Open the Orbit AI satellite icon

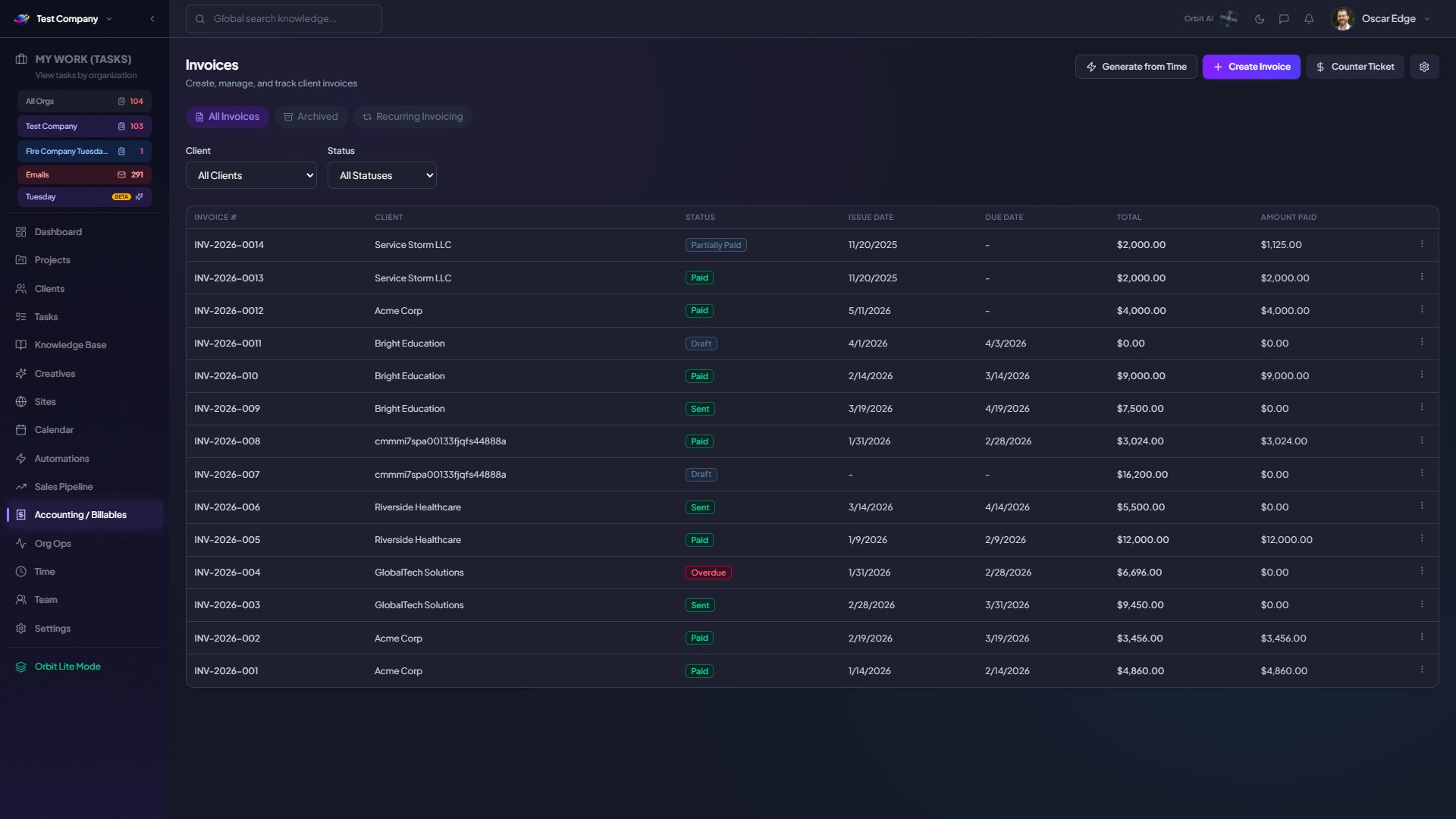click(1228, 18)
